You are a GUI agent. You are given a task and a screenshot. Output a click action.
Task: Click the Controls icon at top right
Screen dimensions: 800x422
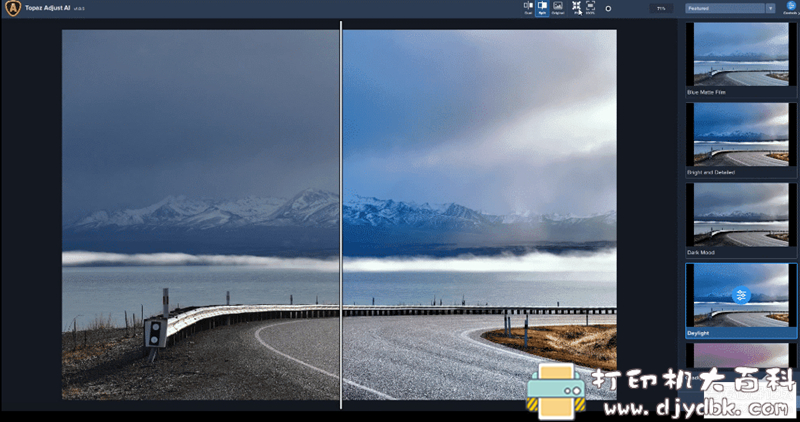click(x=790, y=7)
